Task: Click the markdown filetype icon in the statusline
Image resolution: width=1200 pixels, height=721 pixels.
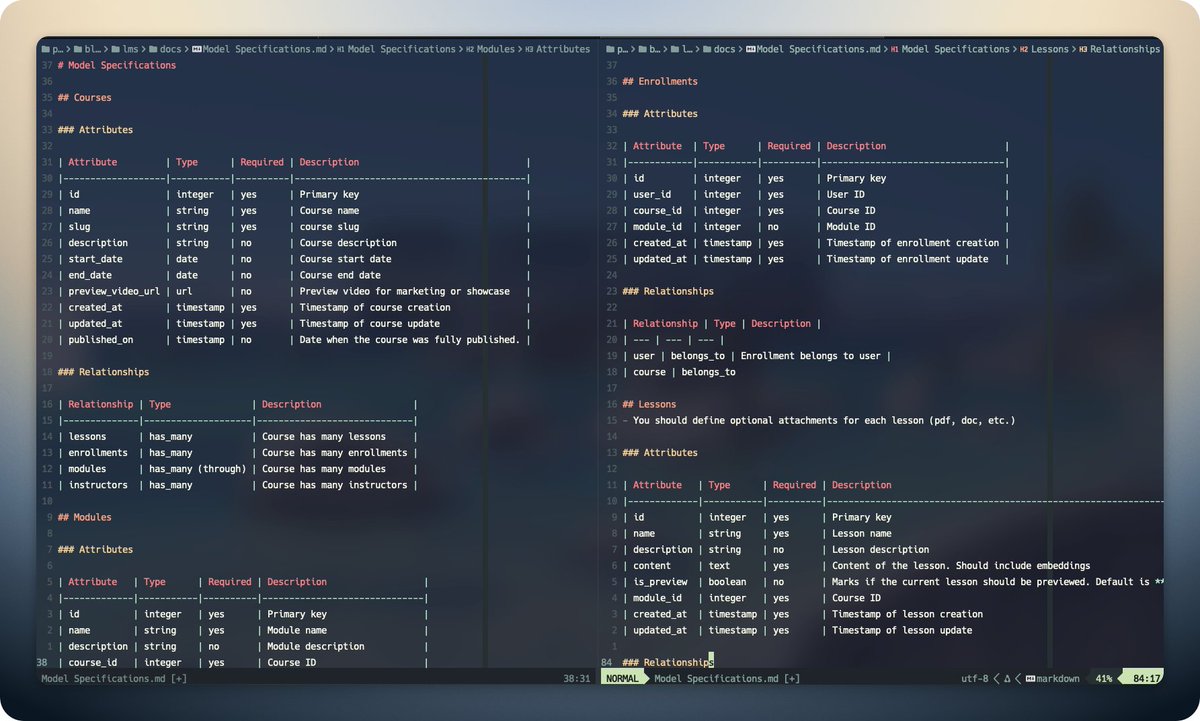Action: [x=1031, y=678]
